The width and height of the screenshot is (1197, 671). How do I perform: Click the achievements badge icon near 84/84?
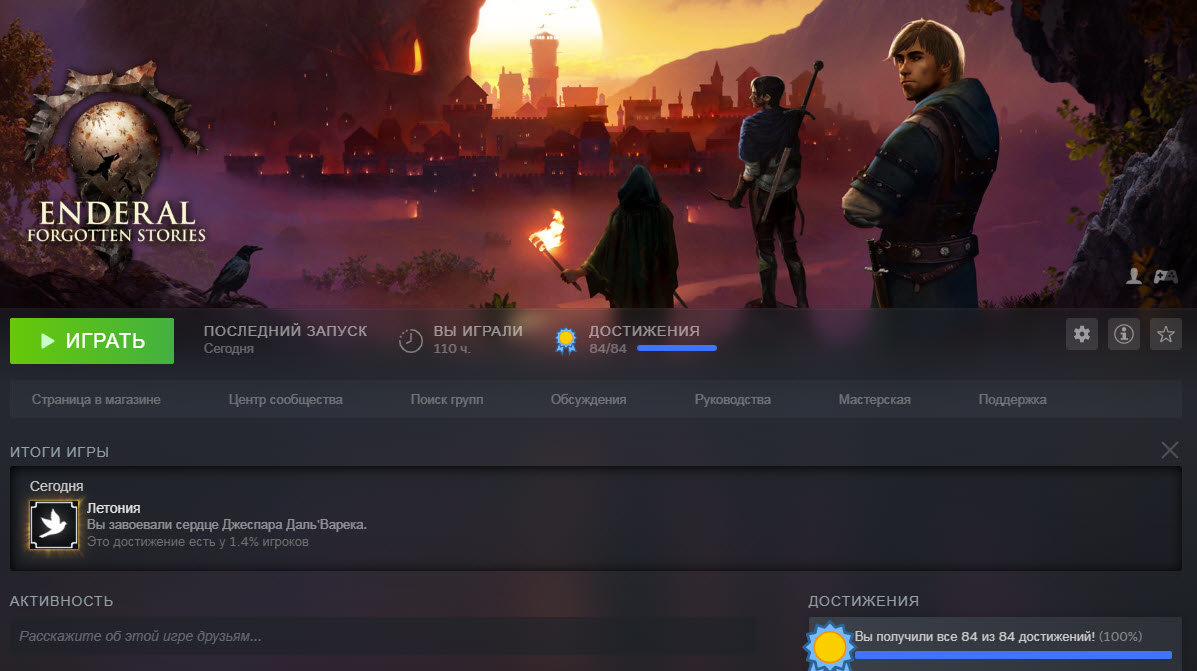click(x=566, y=341)
